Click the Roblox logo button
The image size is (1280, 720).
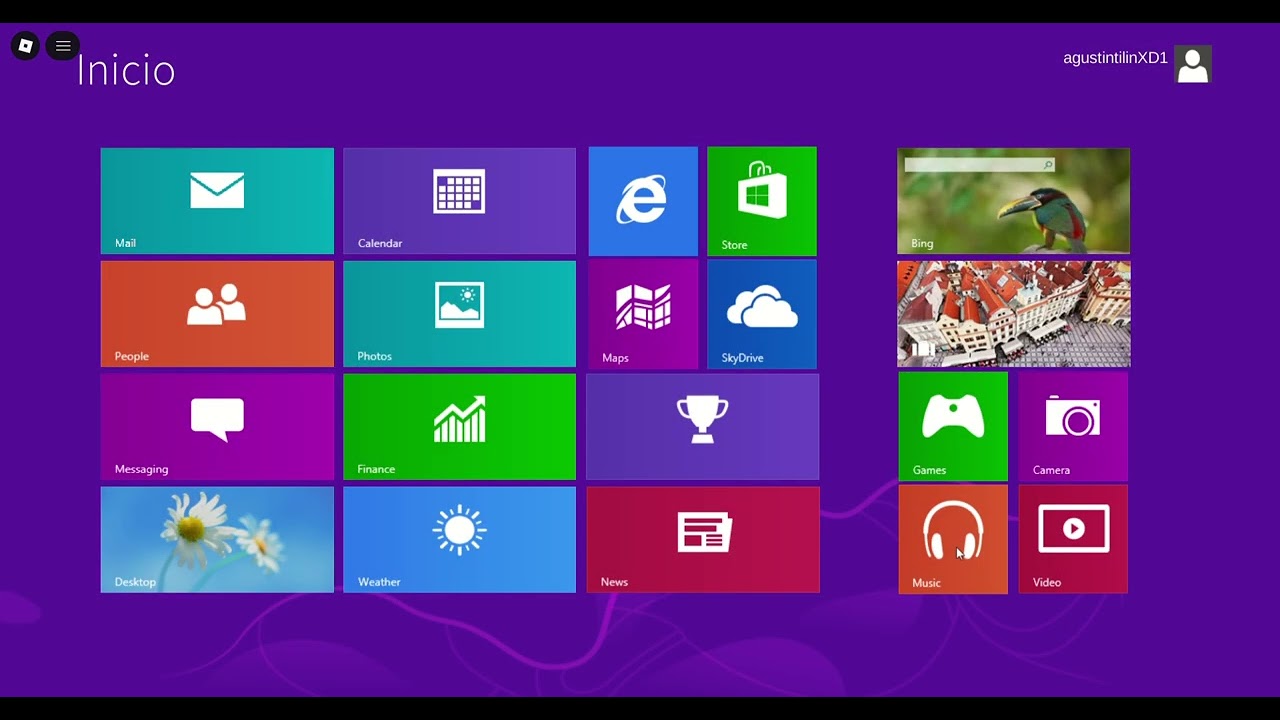click(x=26, y=46)
